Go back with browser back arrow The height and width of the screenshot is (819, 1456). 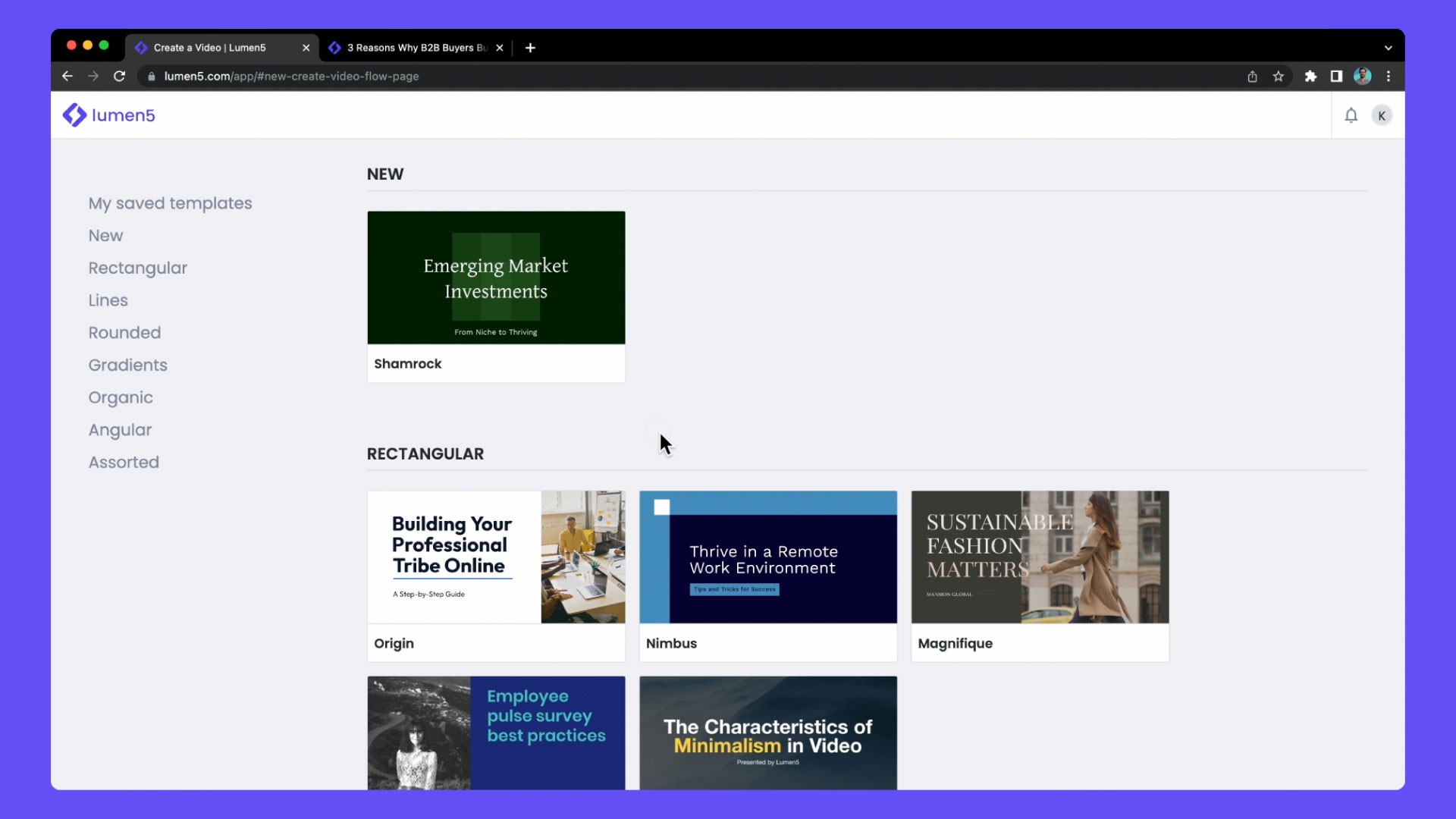(x=67, y=76)
